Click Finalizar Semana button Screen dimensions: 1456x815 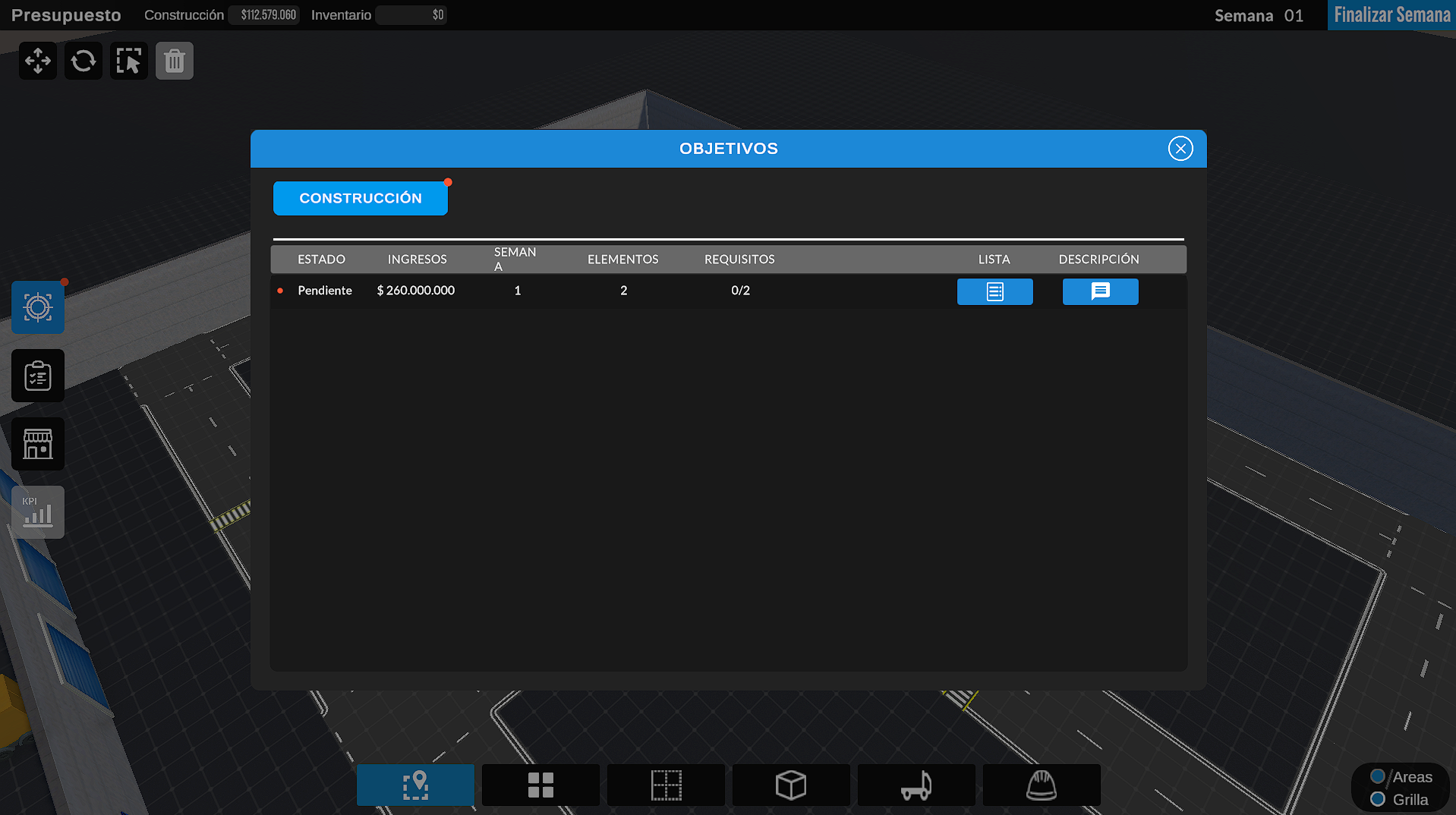coord(1391,15)
